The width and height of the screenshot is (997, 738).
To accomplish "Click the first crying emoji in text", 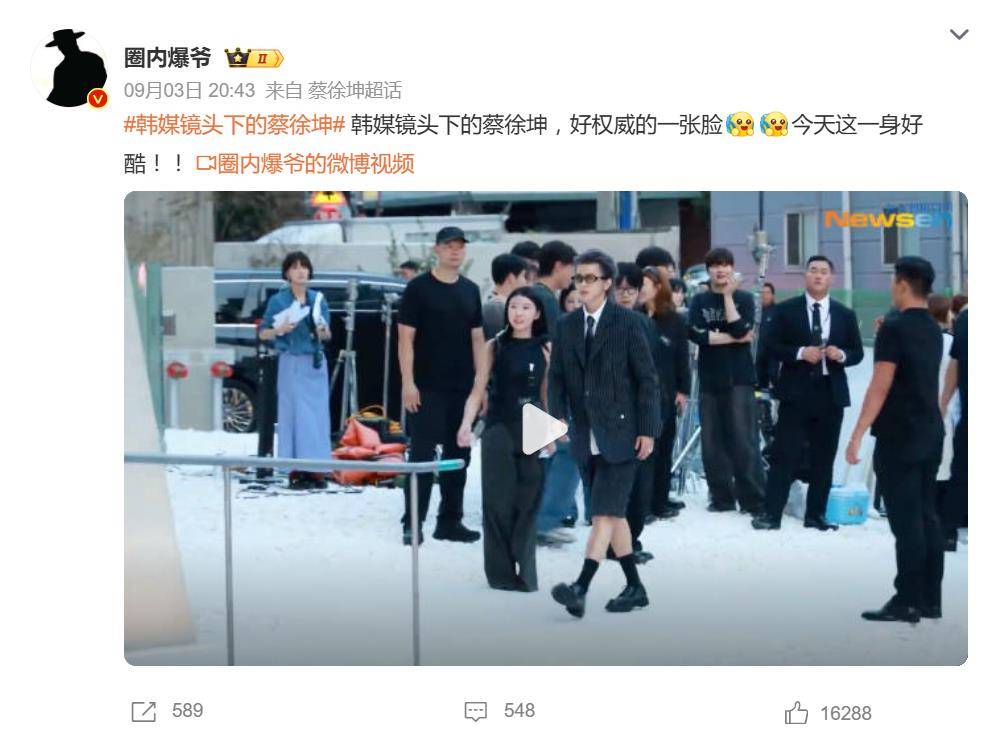I will (740, 125).
